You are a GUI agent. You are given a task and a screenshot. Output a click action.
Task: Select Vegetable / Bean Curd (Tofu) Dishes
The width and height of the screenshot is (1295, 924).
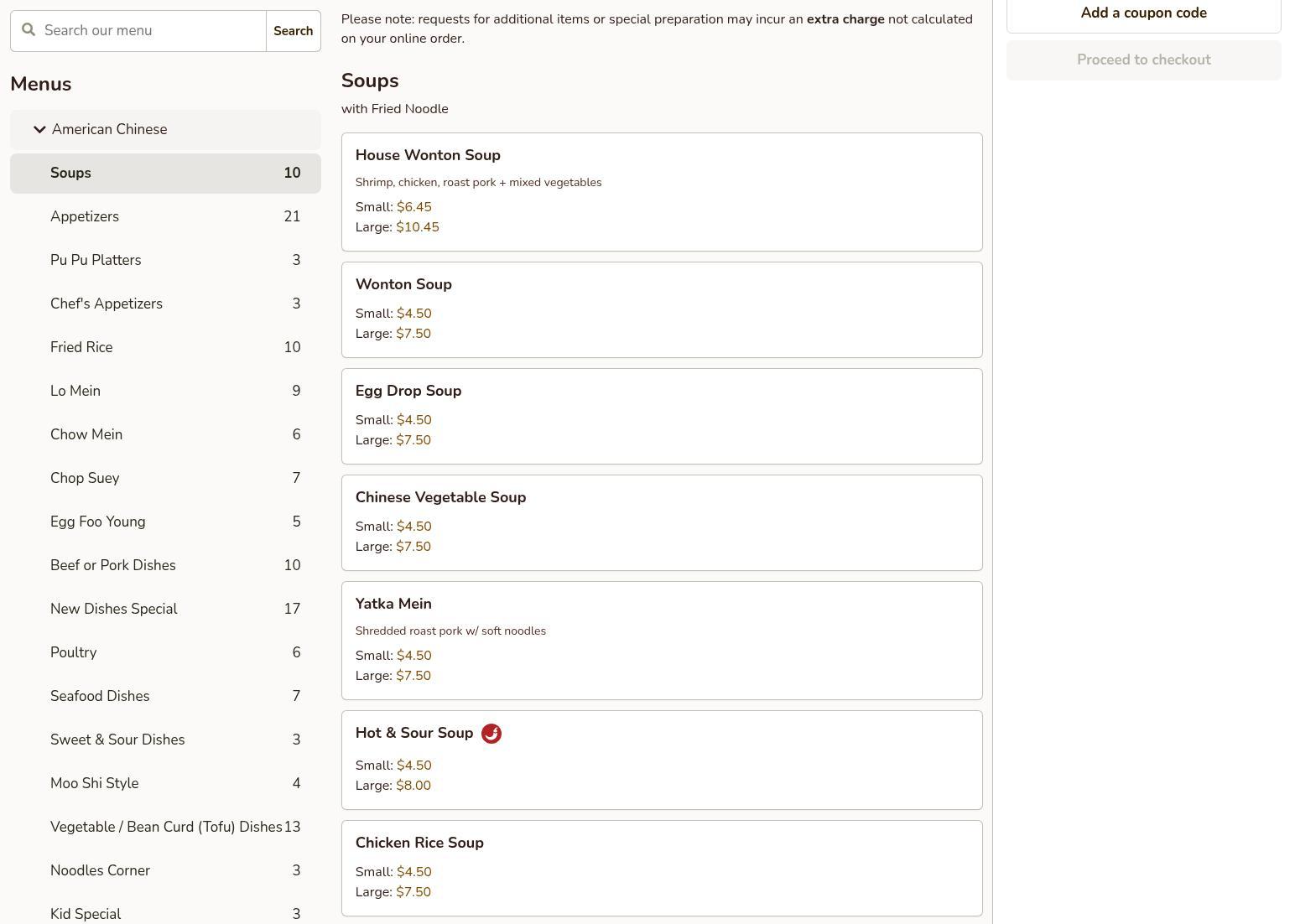pyautogui.click(x=165, y=828)
